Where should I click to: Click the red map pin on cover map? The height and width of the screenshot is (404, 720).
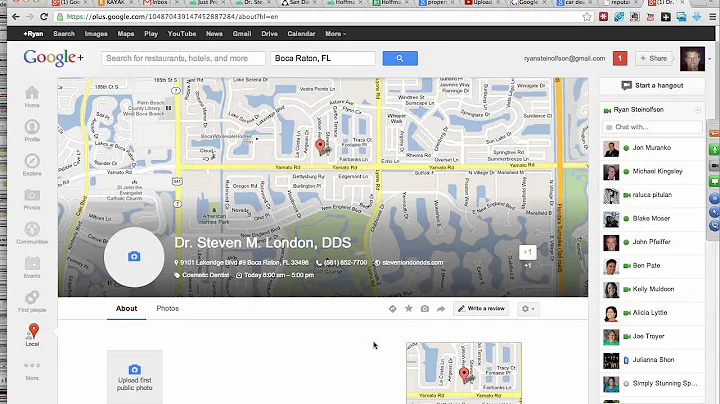[321, 146]
